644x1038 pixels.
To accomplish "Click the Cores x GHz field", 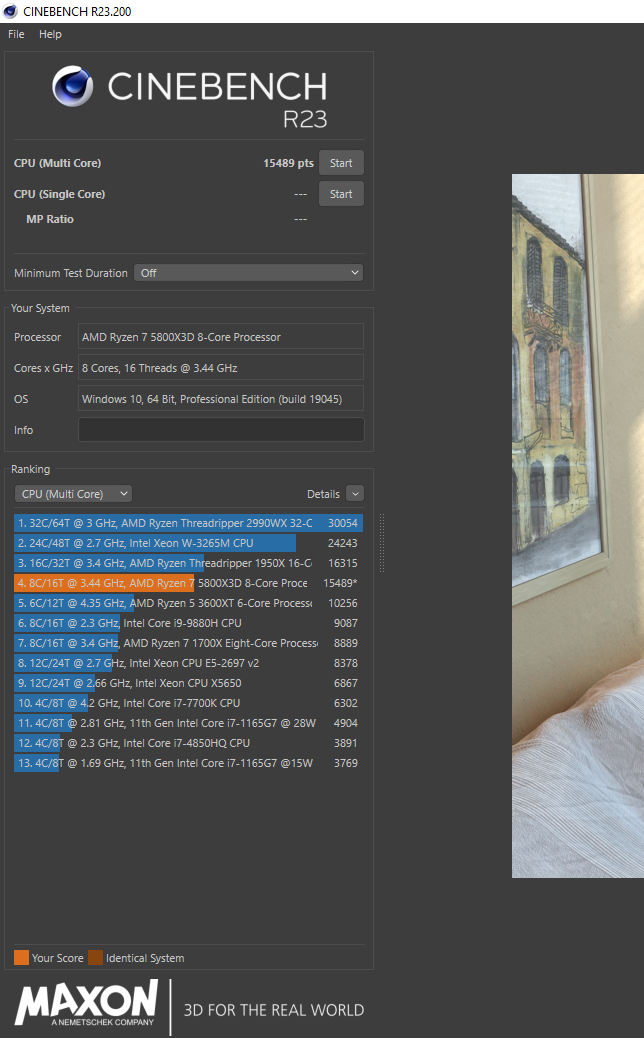I will [x=220, y=368].
